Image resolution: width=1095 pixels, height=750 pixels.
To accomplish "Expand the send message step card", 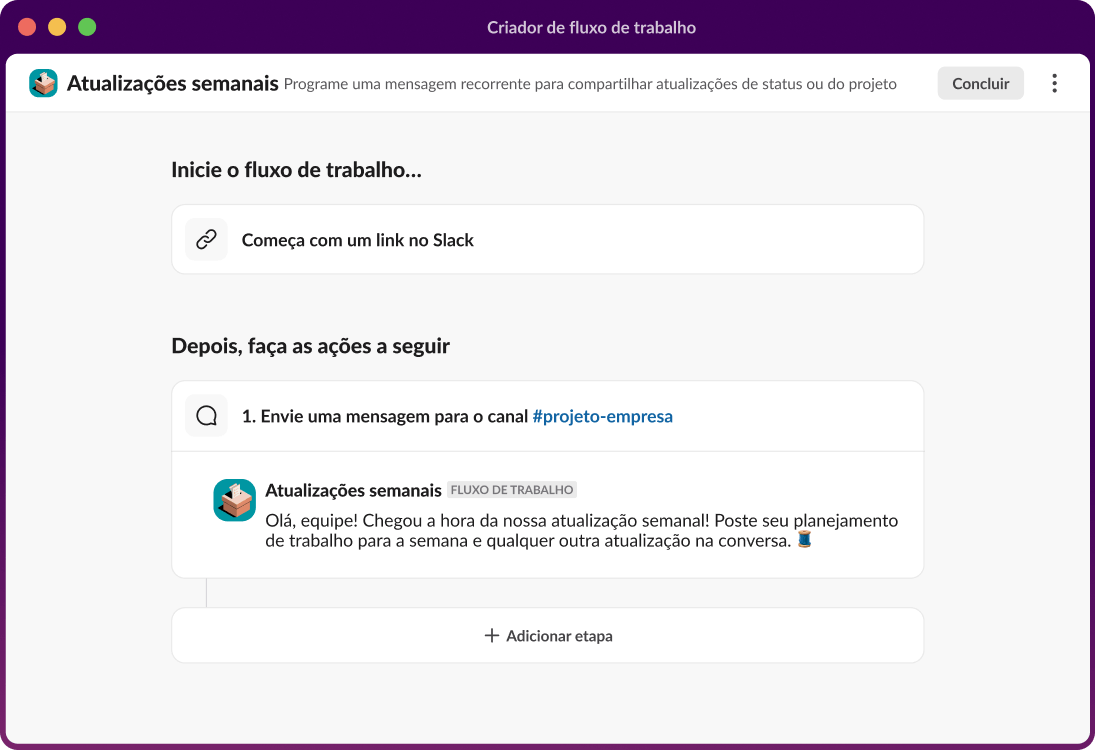I will (548, 415).
